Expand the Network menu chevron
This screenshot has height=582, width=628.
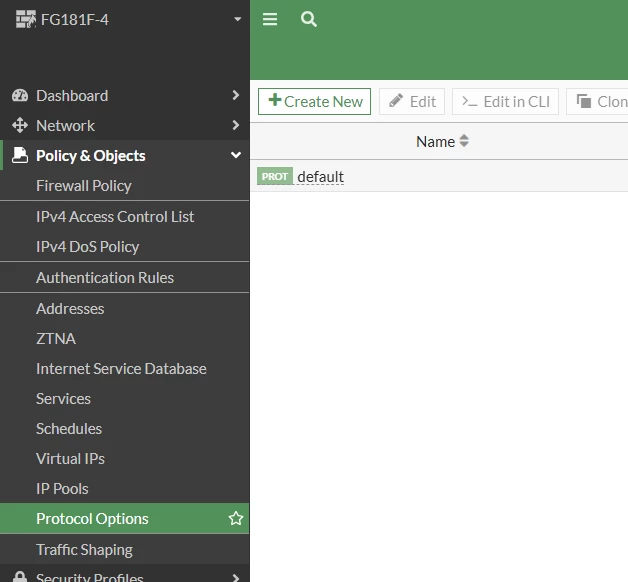point(236,125)
